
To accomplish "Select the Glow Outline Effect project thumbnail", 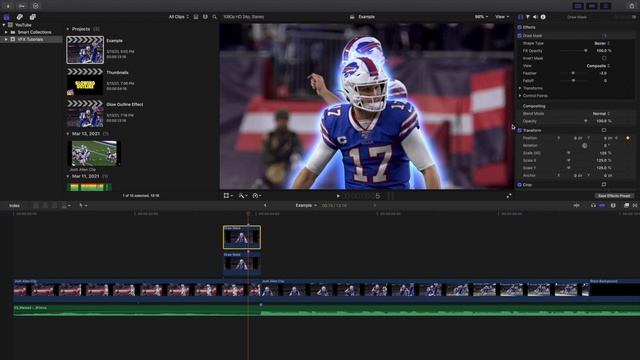I will pos(85,113).
